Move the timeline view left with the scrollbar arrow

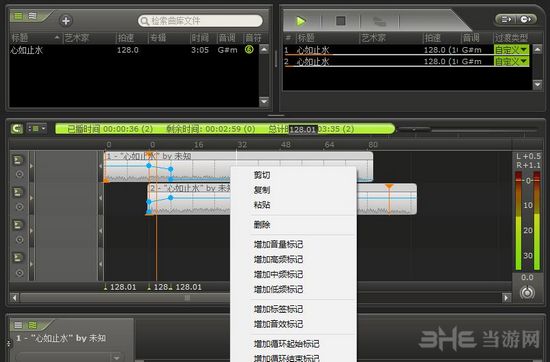14,298
